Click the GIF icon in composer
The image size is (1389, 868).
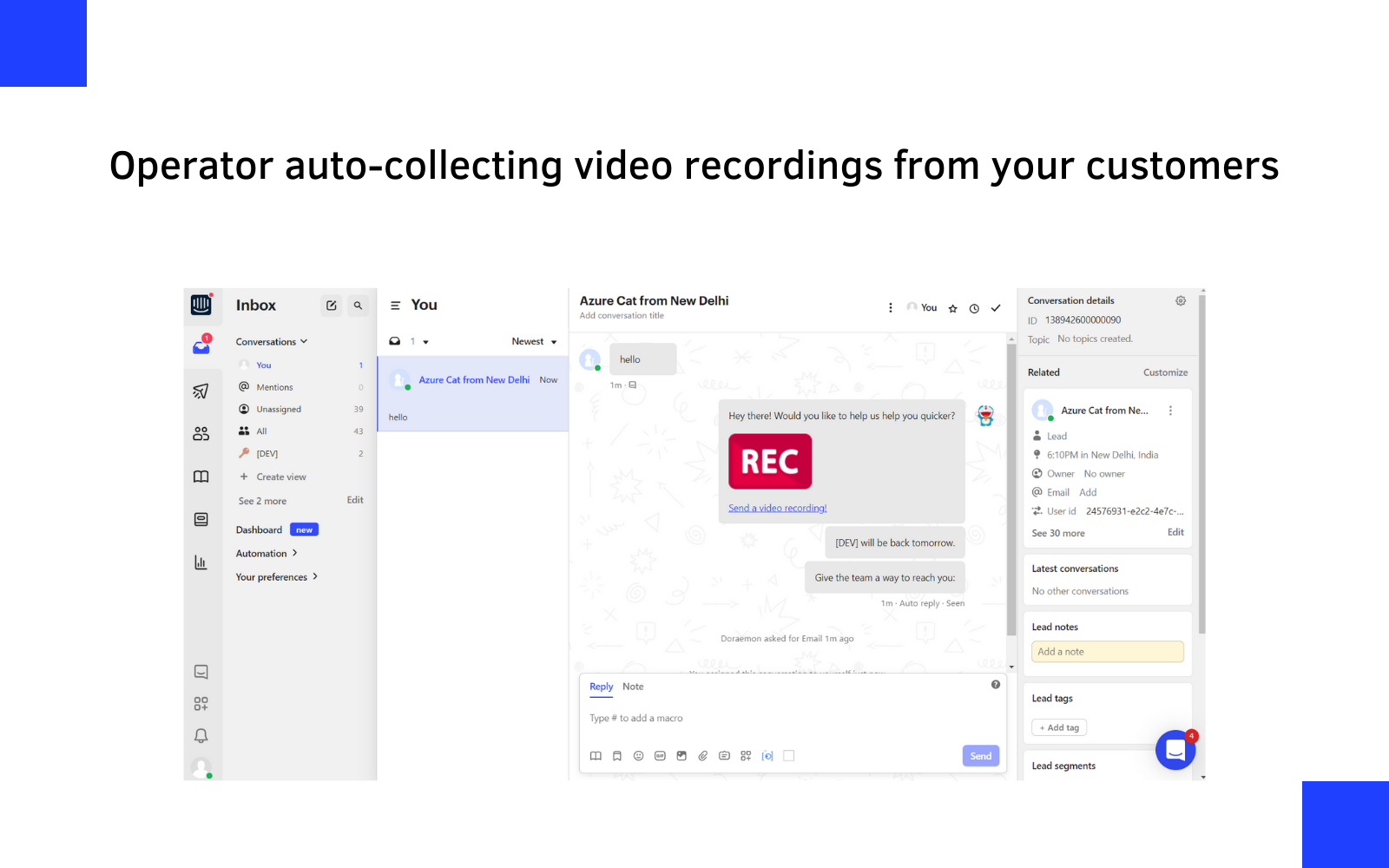(x=660, y=755)
